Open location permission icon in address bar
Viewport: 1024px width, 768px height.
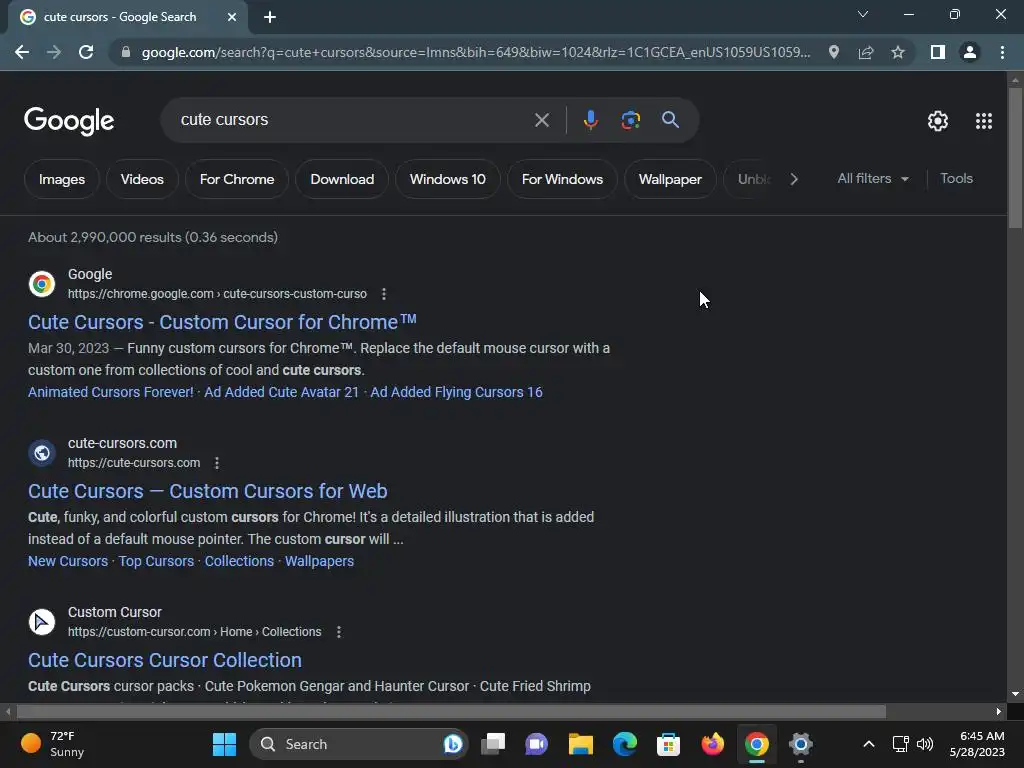coord(833,52)
